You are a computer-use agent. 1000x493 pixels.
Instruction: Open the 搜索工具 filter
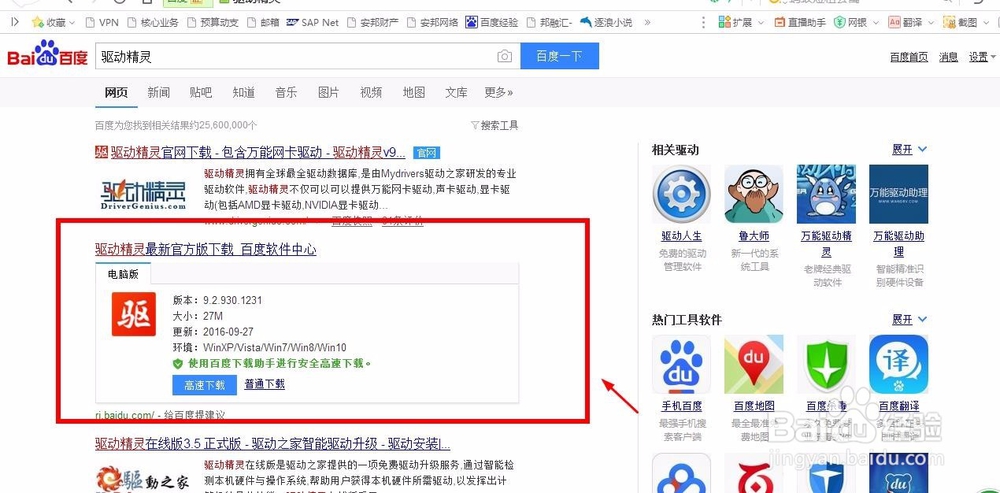pos(494,125)
